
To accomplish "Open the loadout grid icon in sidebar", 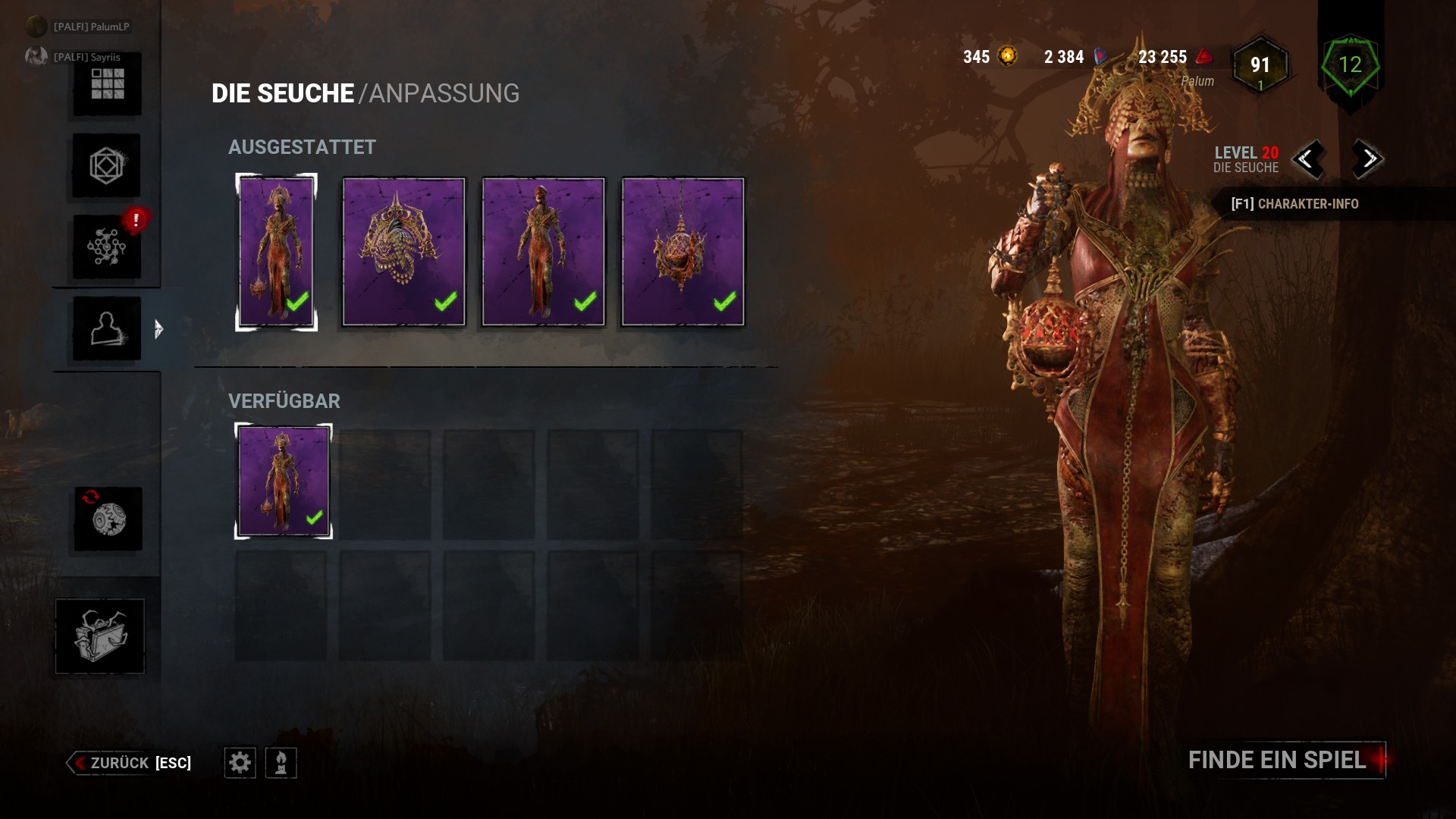I will pos(107,84).
